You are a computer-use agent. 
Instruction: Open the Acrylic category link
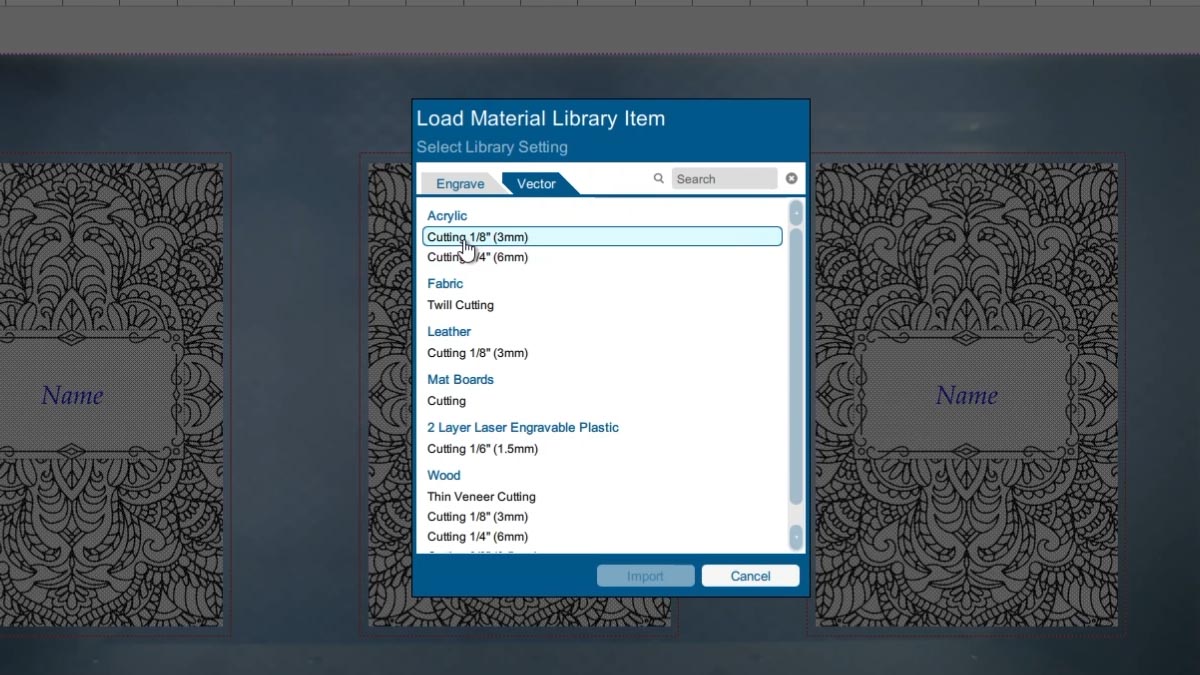click(x=446, y=215)
